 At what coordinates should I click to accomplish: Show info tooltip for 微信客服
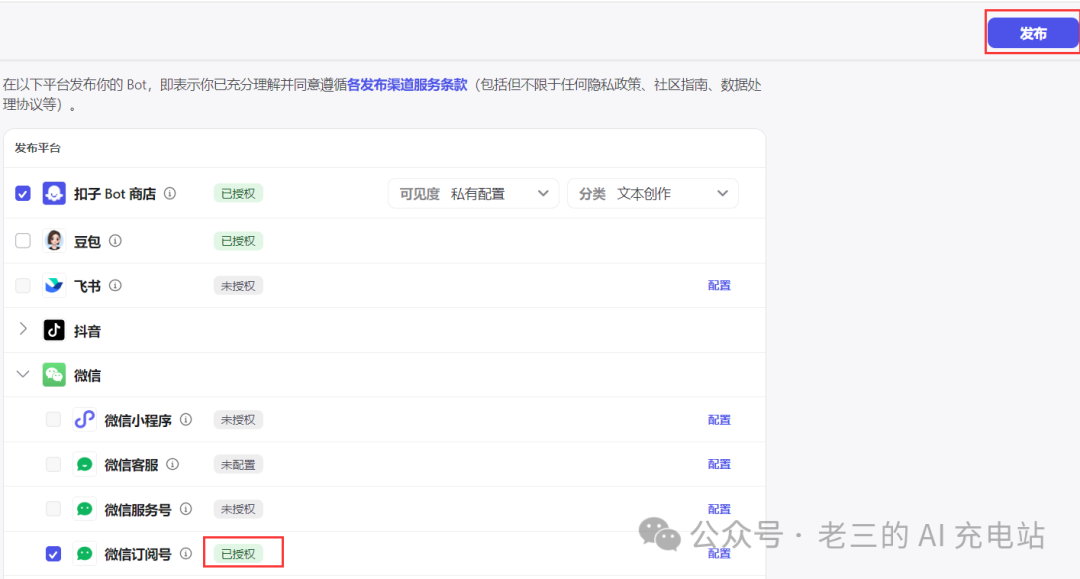[x=173, y=464]
